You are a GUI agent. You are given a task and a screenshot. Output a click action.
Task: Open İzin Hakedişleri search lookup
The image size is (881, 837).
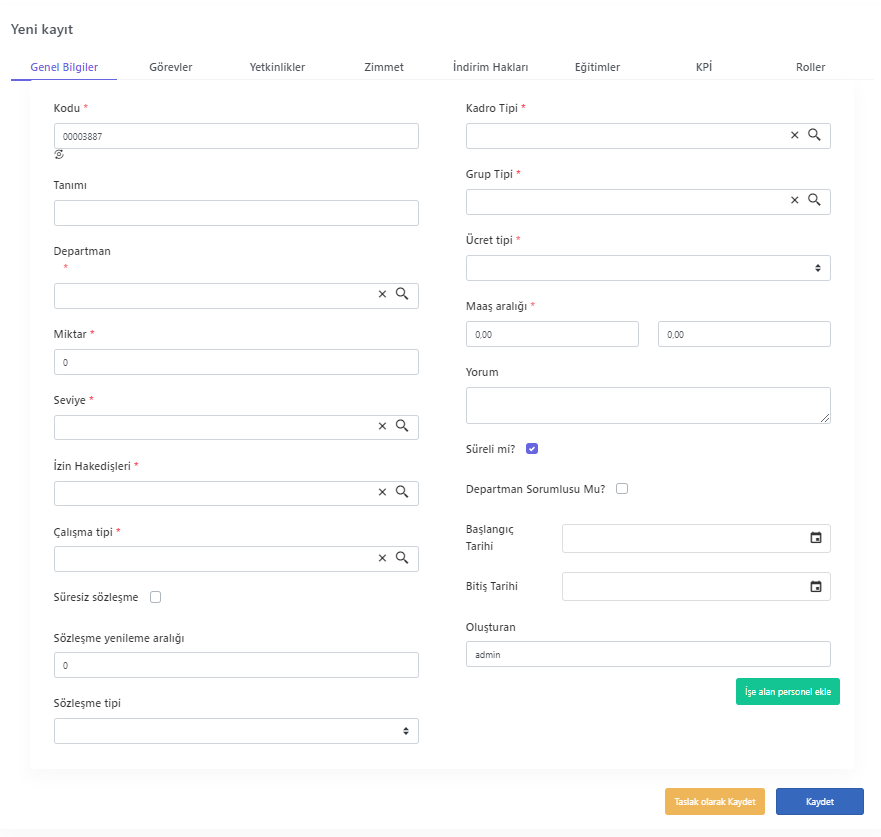pyautogui.click(x=402, y=492)
